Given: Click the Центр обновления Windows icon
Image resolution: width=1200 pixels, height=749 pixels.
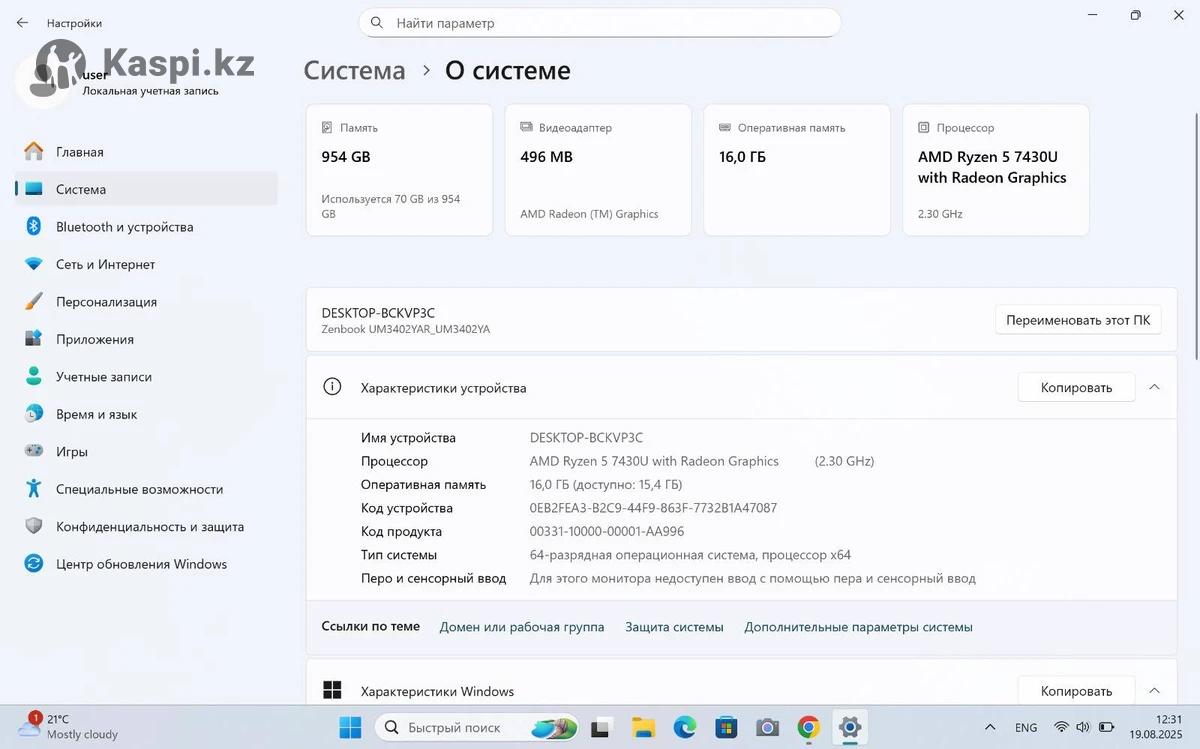Looking at the screenshot, I should click(34, 564).
